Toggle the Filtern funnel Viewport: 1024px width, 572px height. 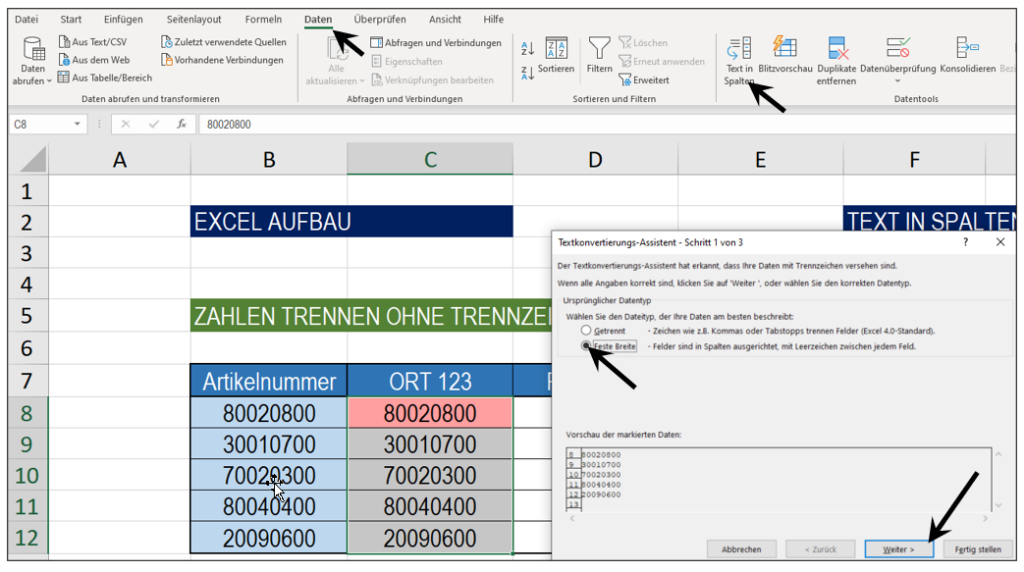pos(599,55)
